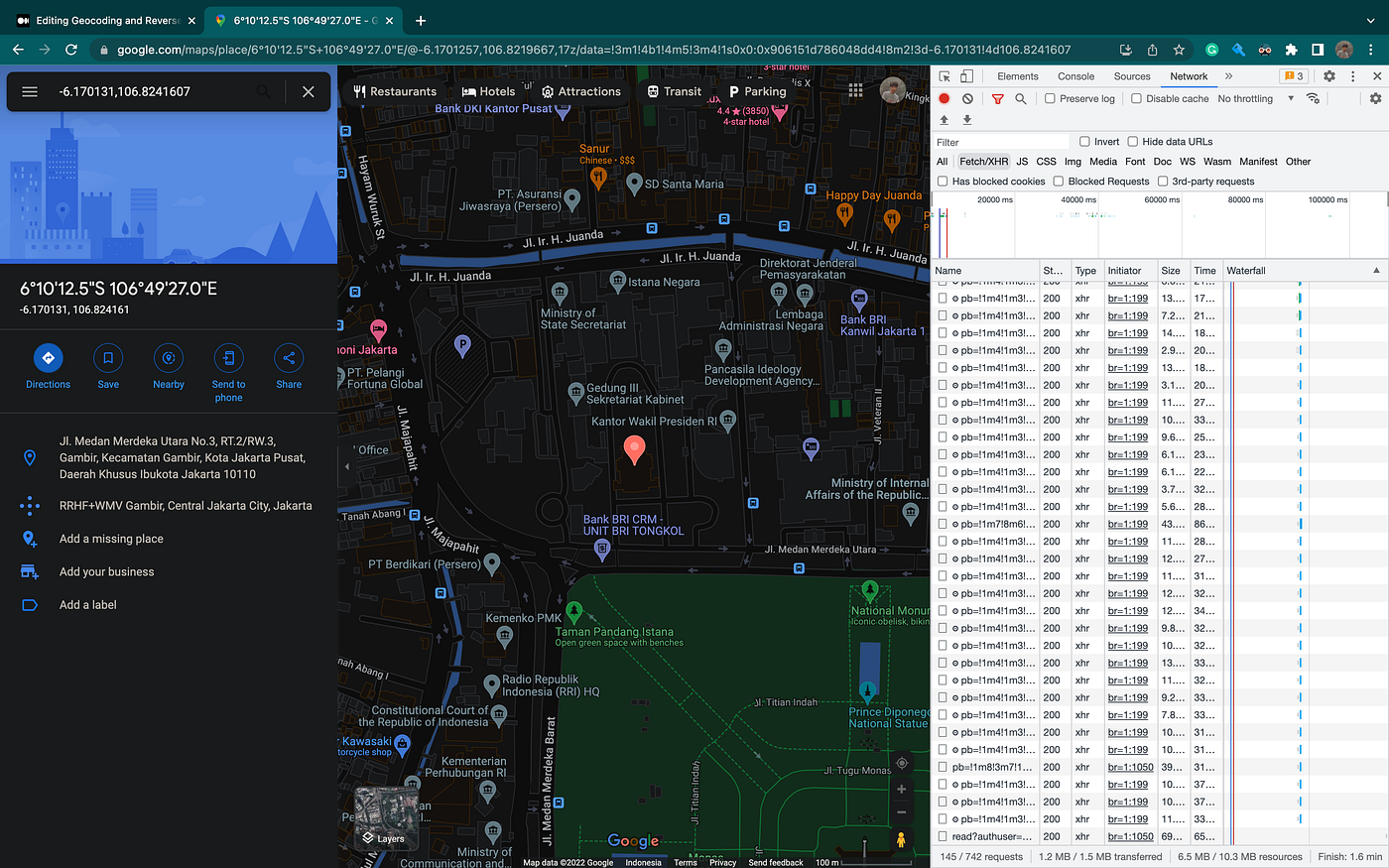Image resolution: width=1389 pixels, height=868 pixels.
Task: Open the No throttling dropdown
Action: coord(1256,99)
